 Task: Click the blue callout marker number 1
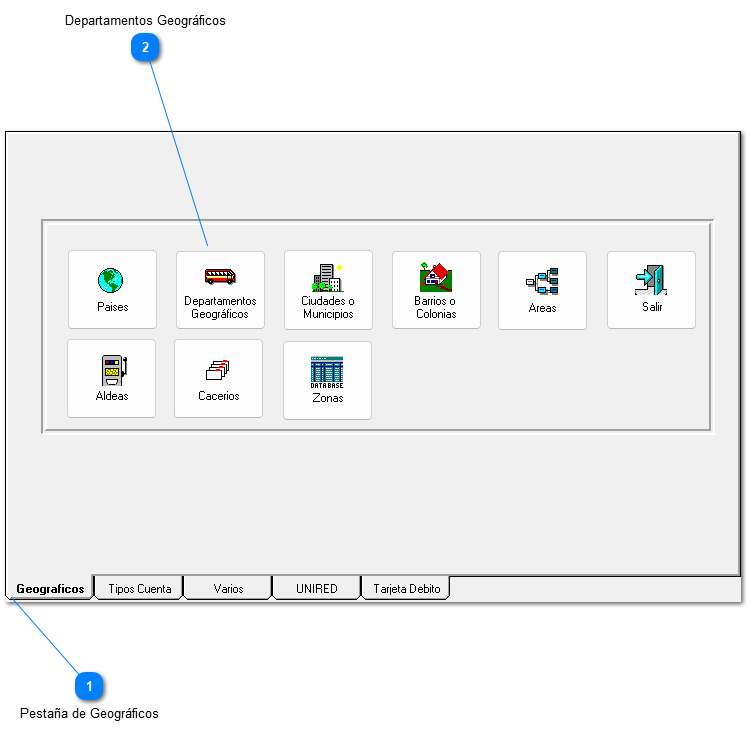click(x=90, y=686)
